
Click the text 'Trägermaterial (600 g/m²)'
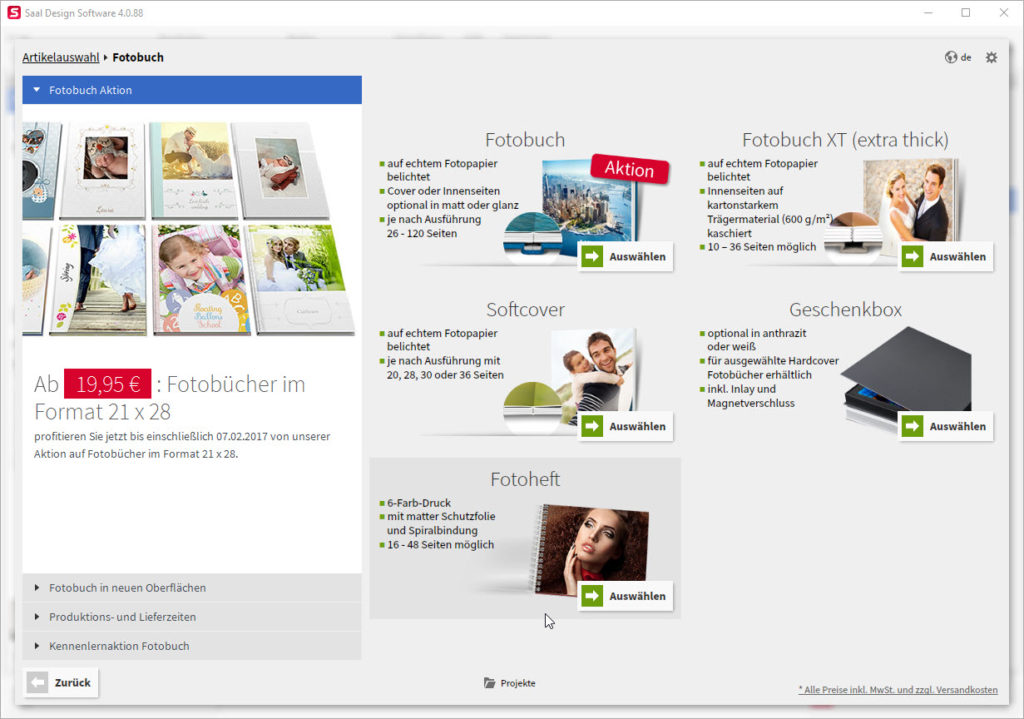click(x=770, y=219)
